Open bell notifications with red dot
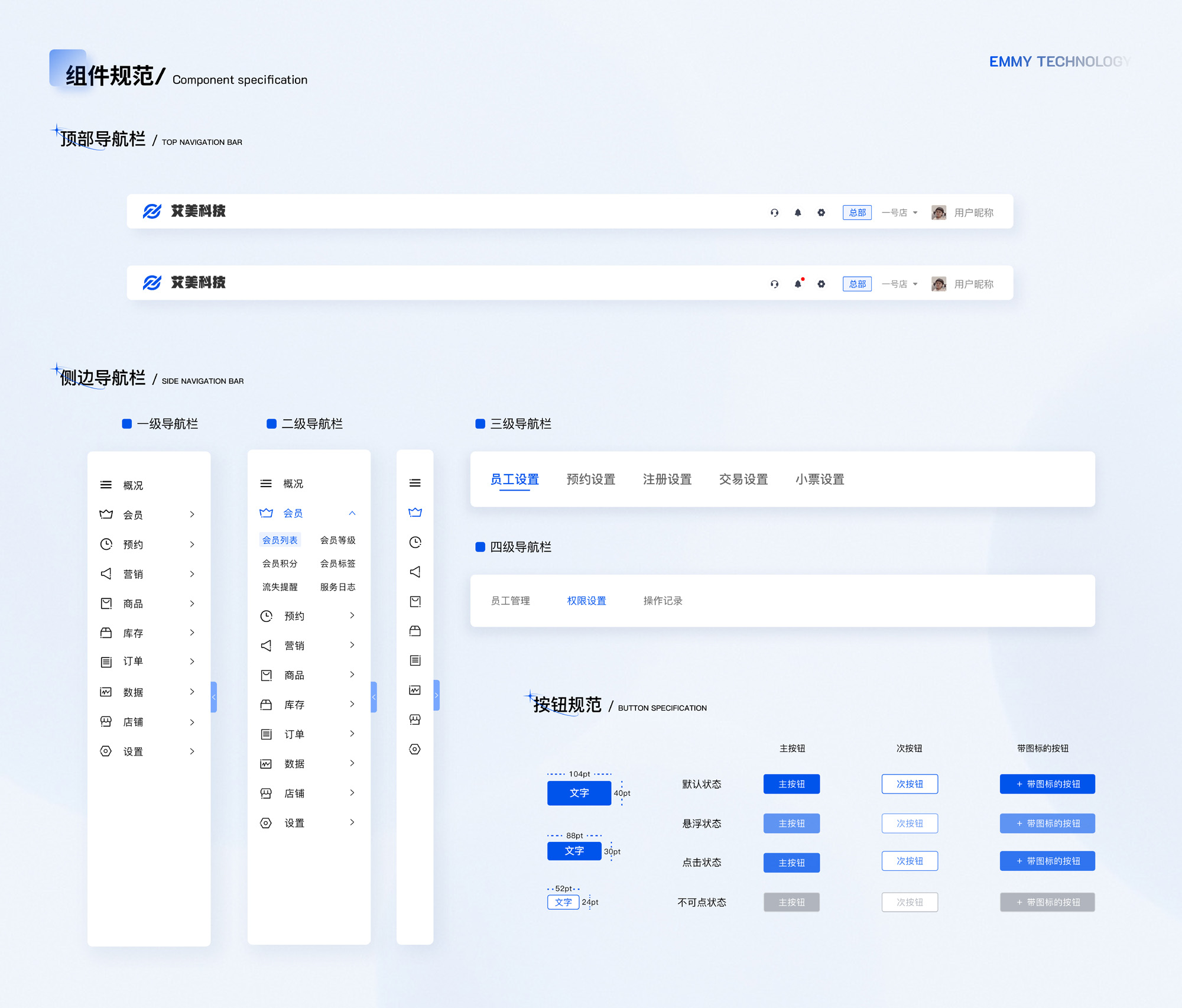1182x1008 pixels. pos(798,283)
